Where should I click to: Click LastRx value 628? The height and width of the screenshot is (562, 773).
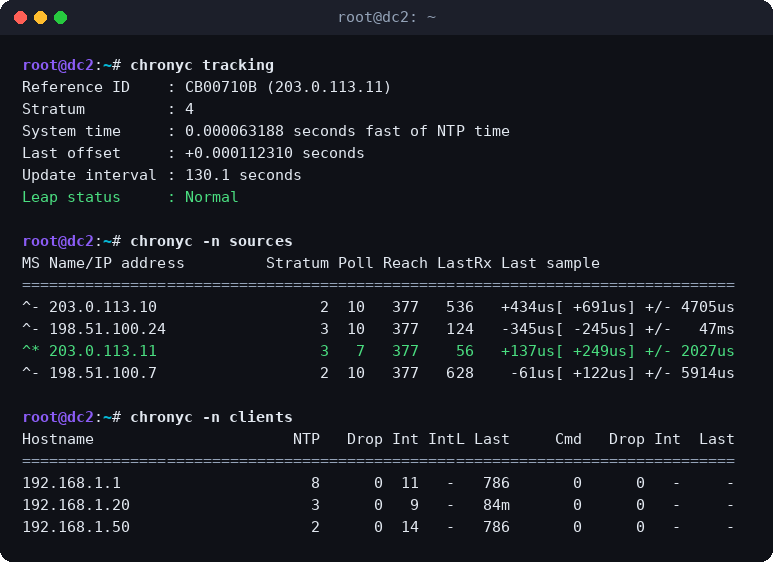tap(459, 373)
